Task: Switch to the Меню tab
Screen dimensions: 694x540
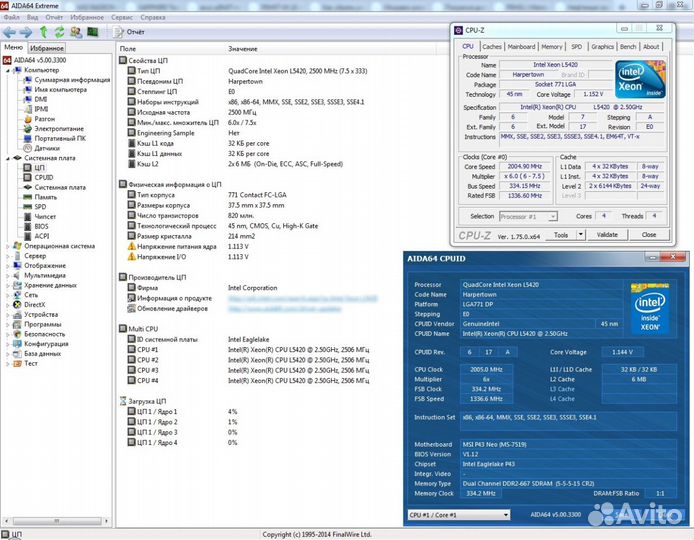Action: coord(13,47)
